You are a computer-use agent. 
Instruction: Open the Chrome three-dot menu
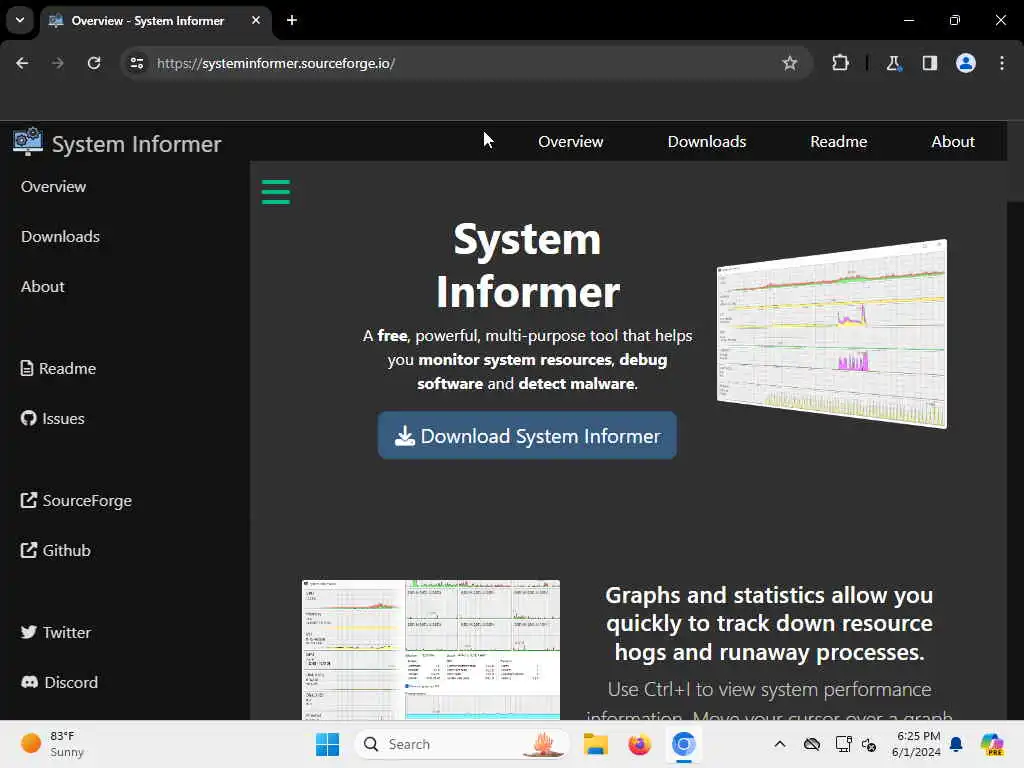coord(1002,63)
